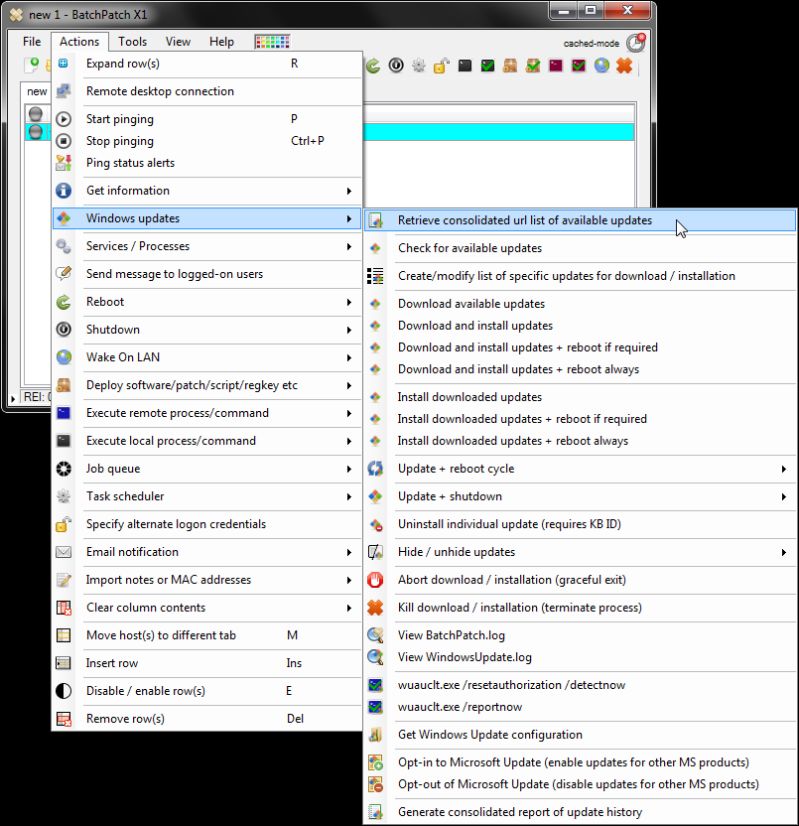Click the Shutdown power icon in toolbar
Image resolution: width=799 pixels, height=826 pixels.
click(x=396, y=66)
